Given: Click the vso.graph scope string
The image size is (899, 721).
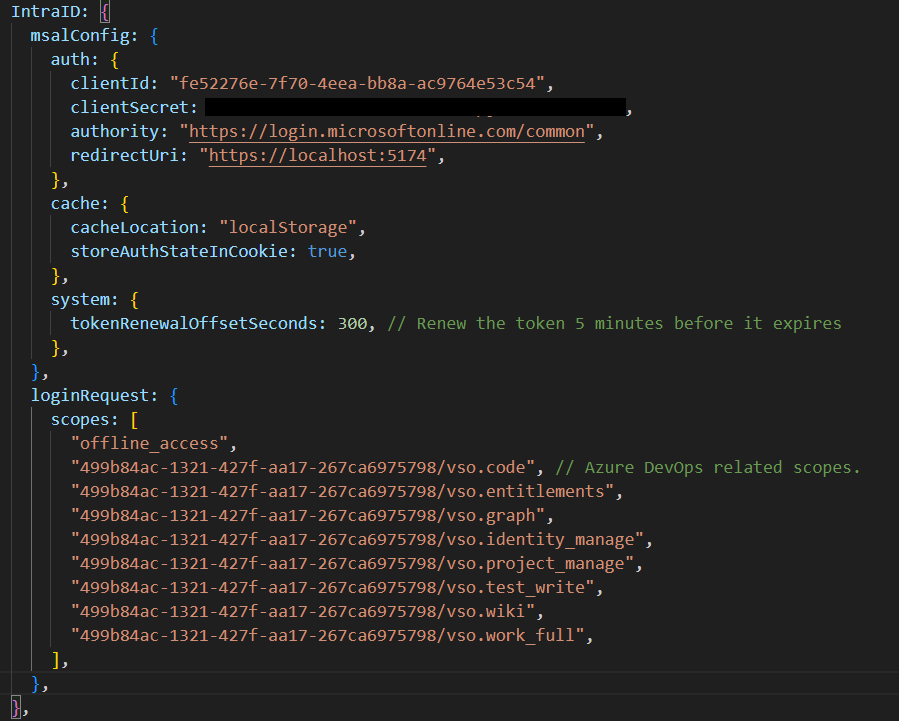Looking at the screenshot, I should click(x=307, y=516).
